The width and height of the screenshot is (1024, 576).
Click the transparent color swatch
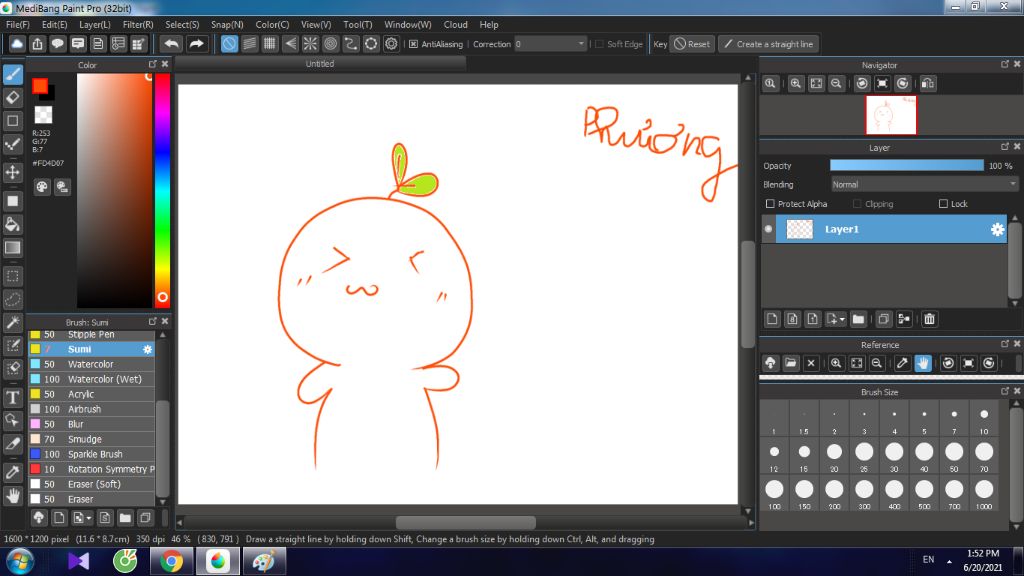tap(43, 115)
